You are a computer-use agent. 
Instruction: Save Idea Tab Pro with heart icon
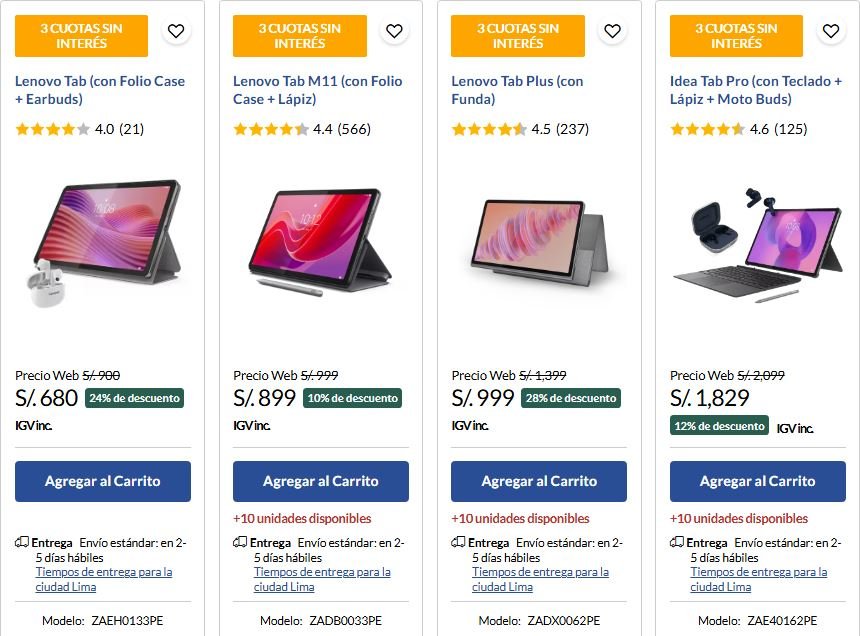click(x=831, y=31)
